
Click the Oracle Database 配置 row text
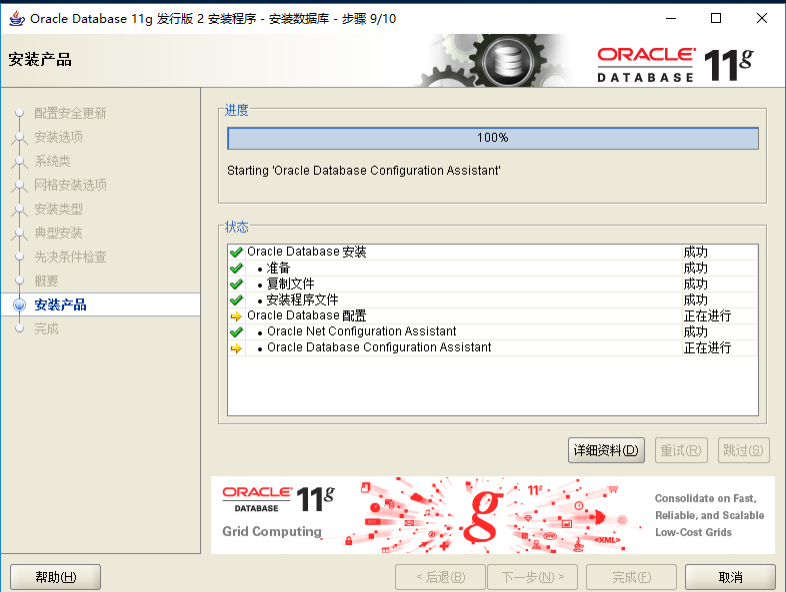click(x=307, y=316)
